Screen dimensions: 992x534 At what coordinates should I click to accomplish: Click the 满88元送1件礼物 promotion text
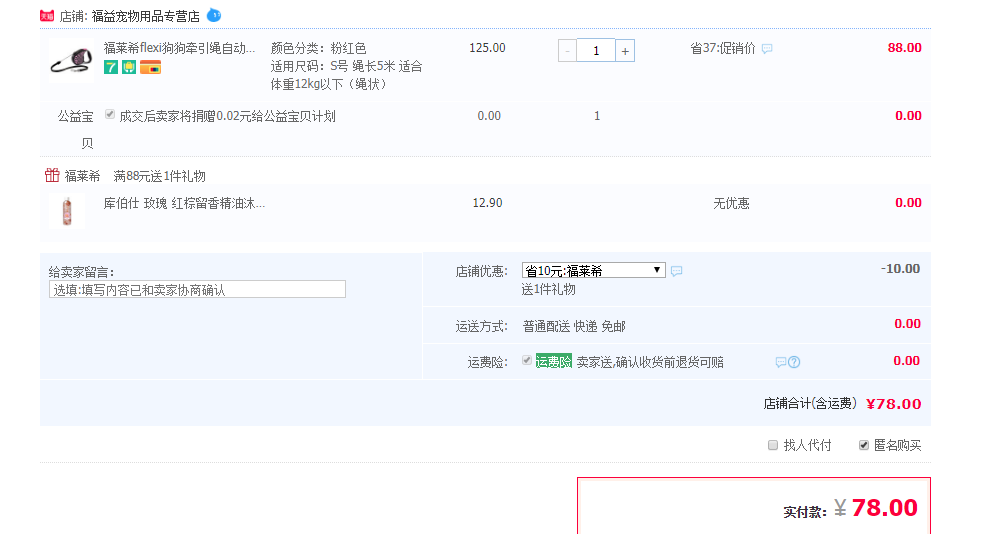(x=159, y=176)
